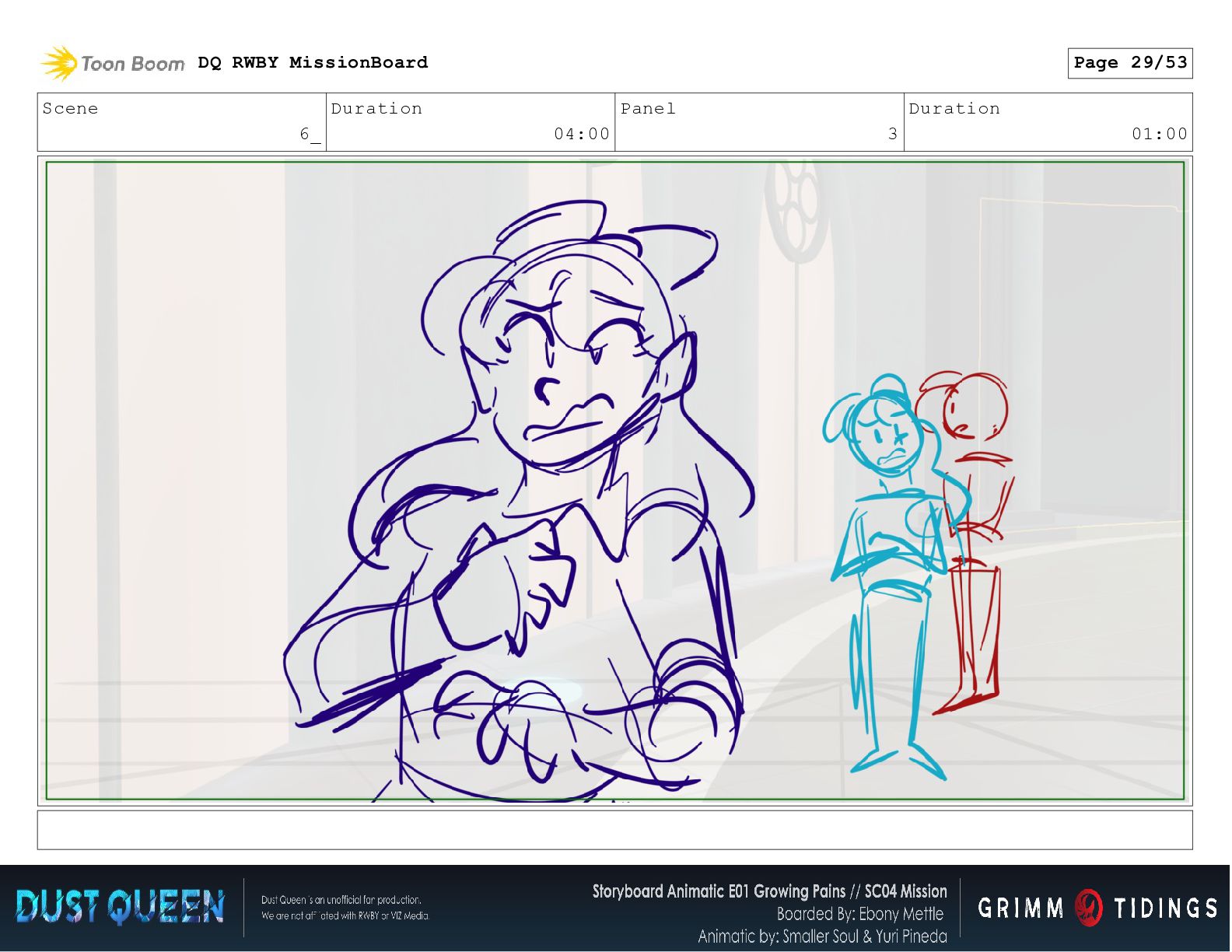1232x952 pixels.
Task: Click the panel duration value 01:00
Action: click(x=1160, y=134)
